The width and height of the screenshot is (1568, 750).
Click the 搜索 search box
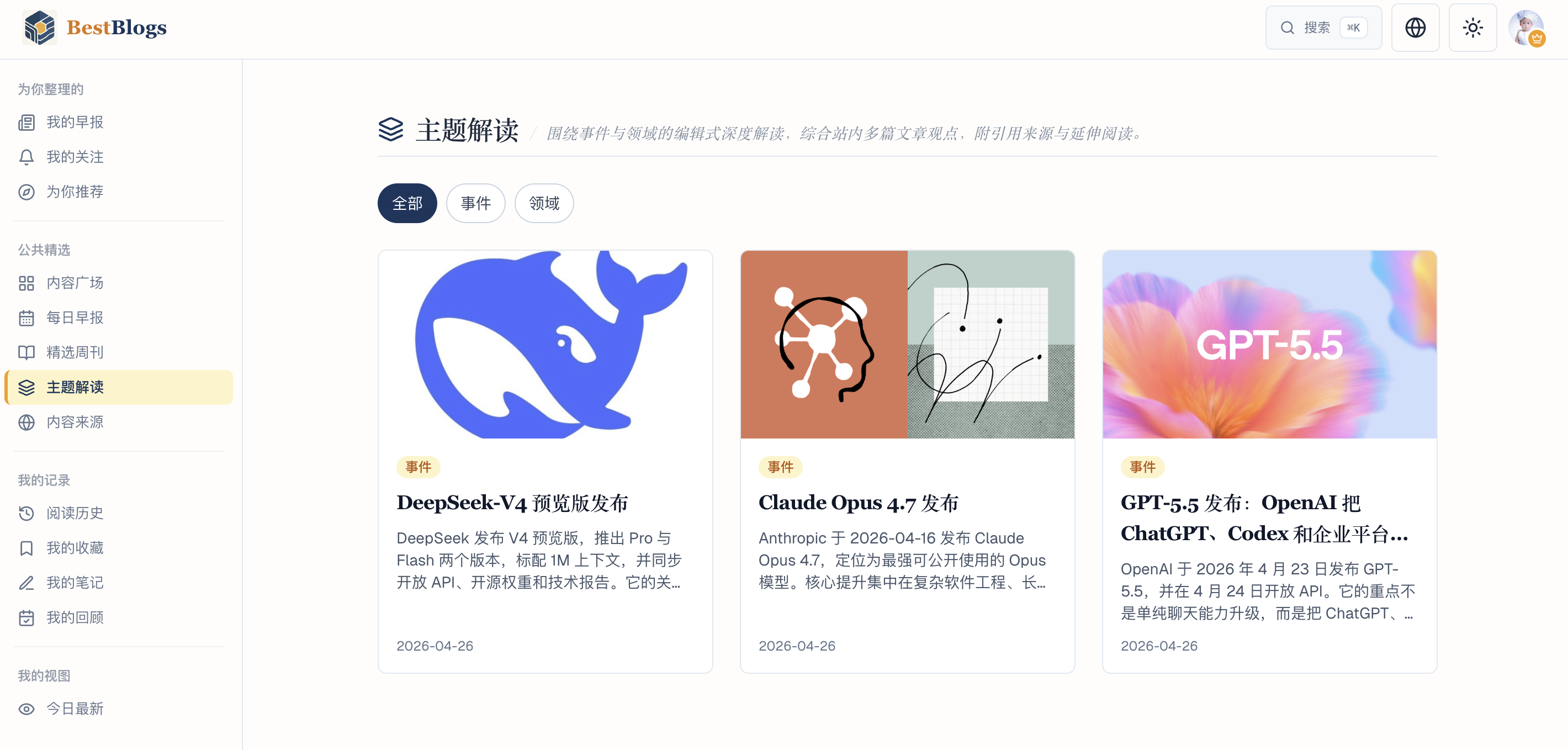1323,28
